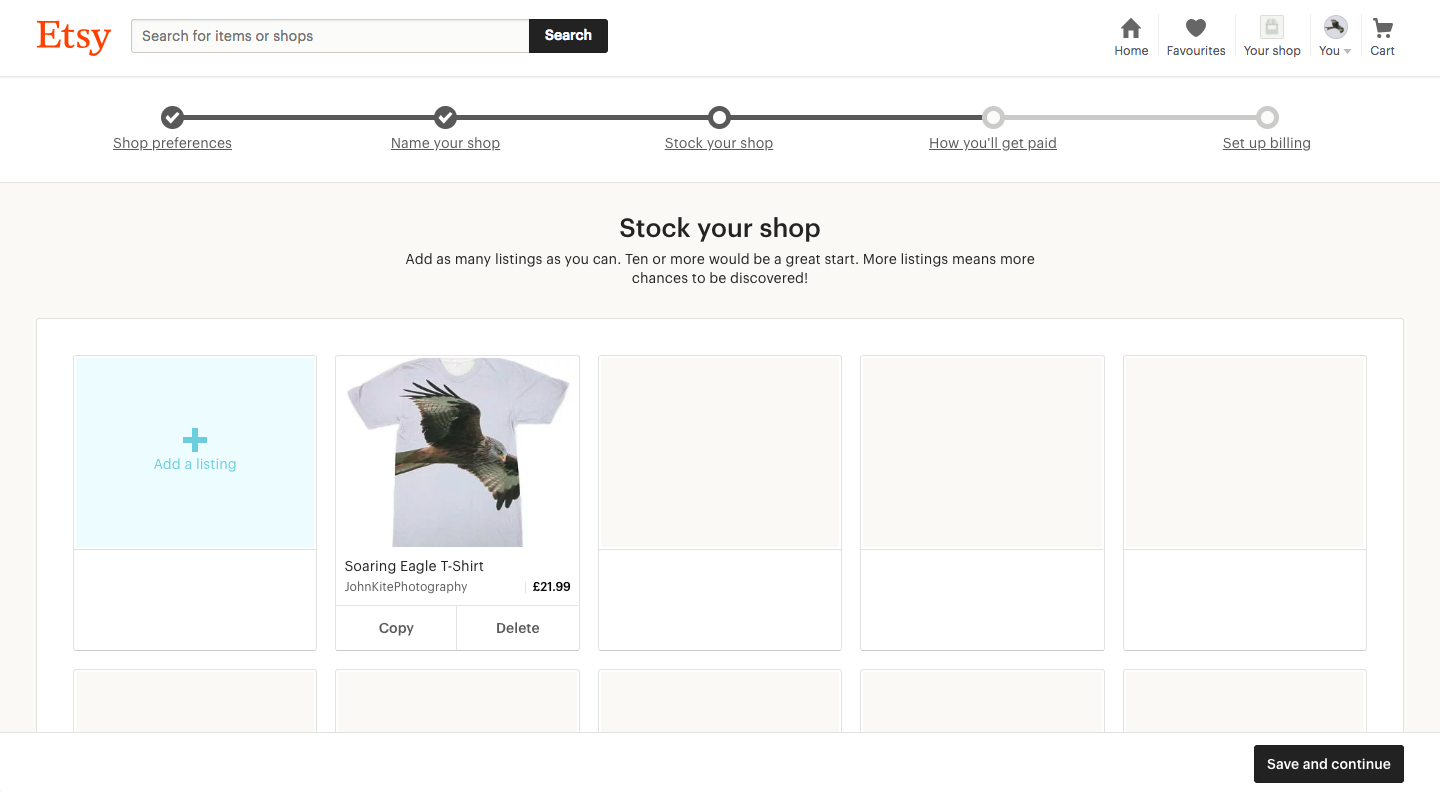Copy the Soaring Eagle T-Shirt listing
Screen dimensions: 1440x795
(x=395, y=627)
